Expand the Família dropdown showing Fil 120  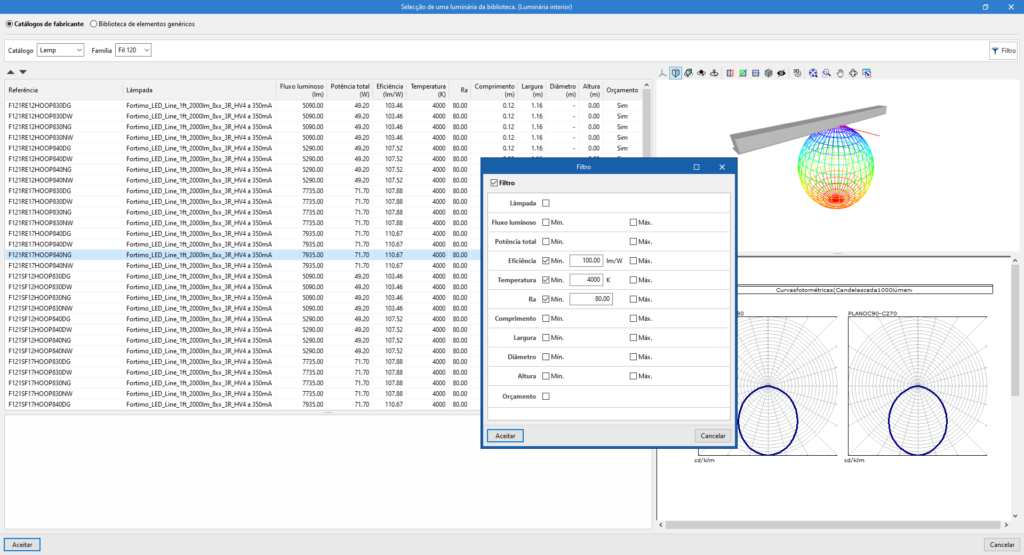tap(132, 49)
